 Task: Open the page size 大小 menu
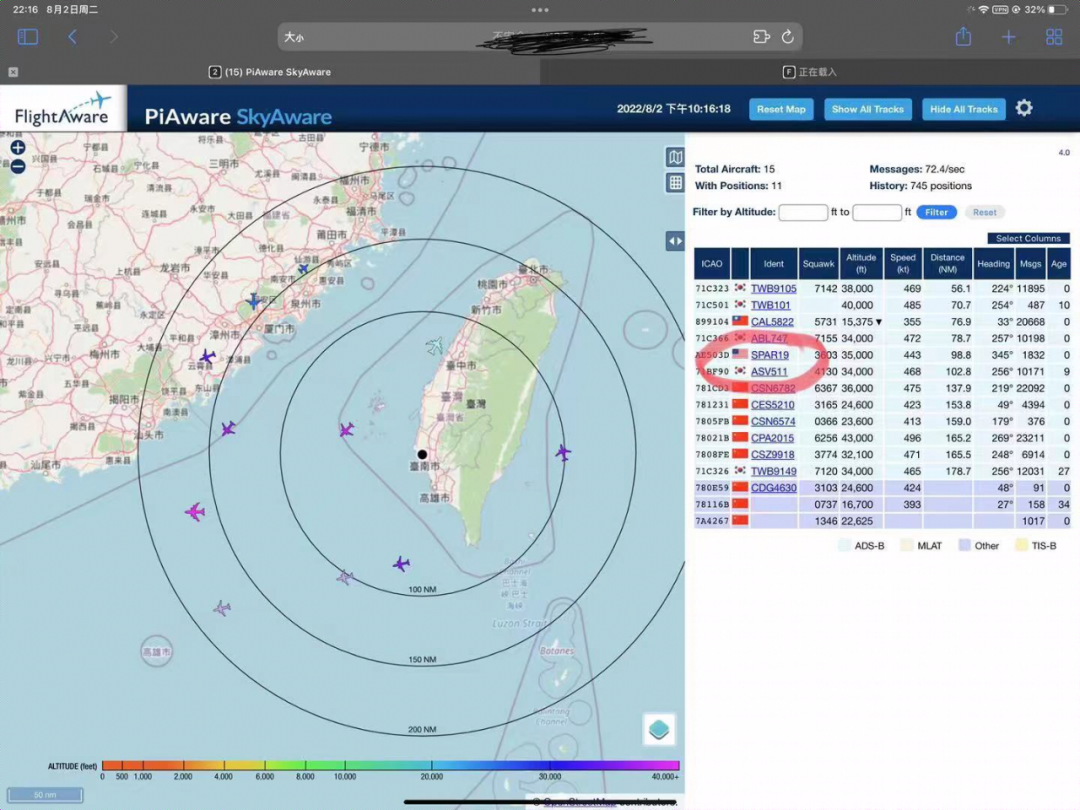[x=294, y=37]
